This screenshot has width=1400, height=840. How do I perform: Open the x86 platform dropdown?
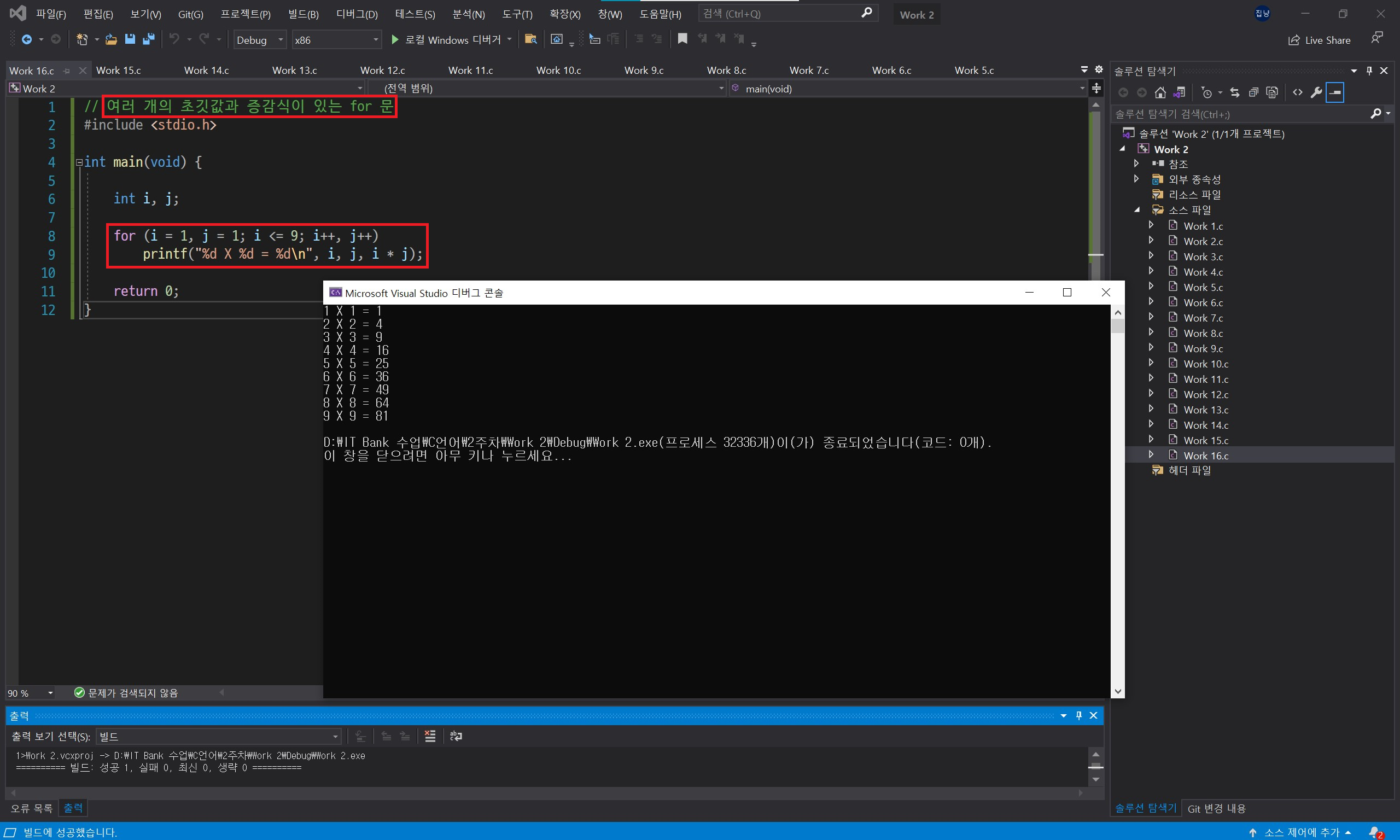point(336,39)
